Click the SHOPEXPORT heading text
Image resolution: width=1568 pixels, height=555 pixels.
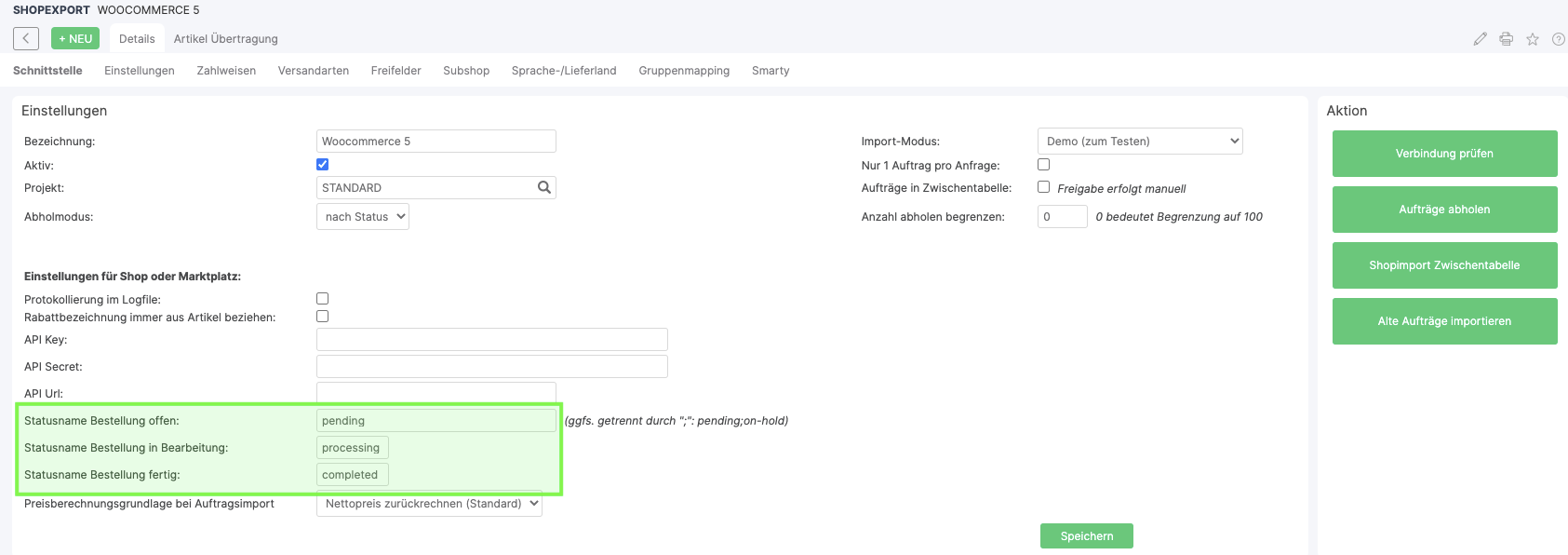[51, 10]
